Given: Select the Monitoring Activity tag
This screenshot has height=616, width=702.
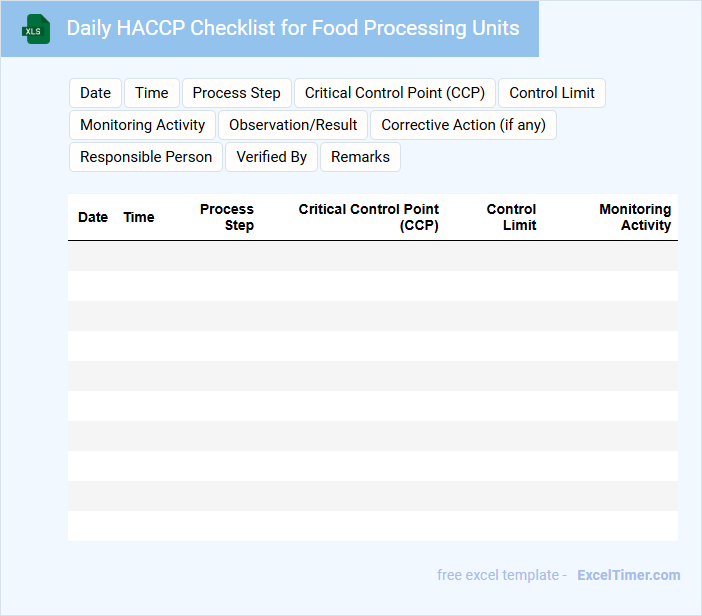Looking at the screenshot, I should click(142, 125).
